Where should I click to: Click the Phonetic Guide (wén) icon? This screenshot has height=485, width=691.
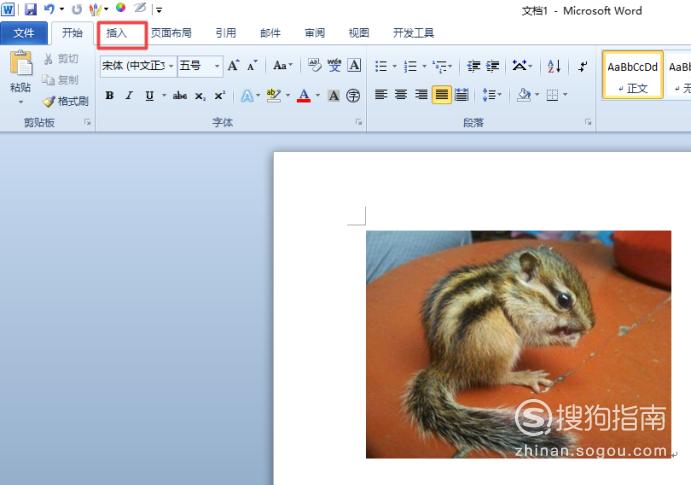pos(334,66)
